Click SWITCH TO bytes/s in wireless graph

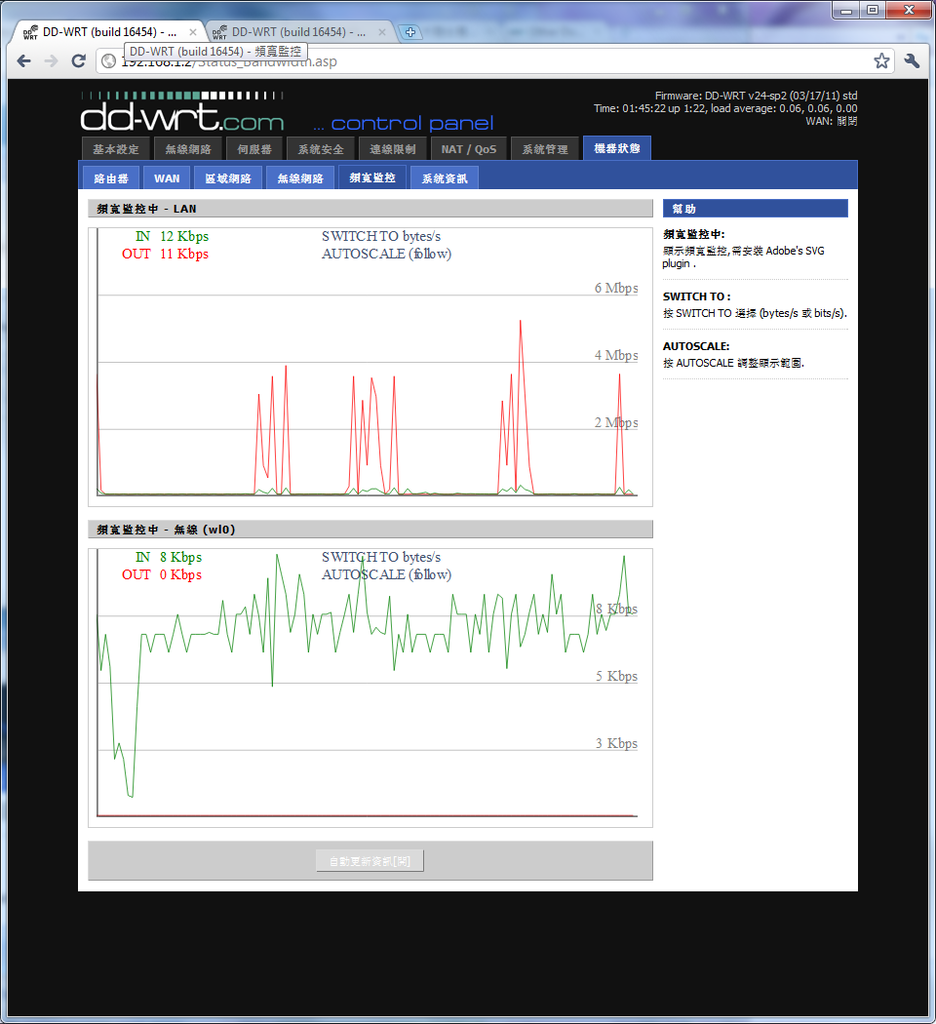pos(381,557)
